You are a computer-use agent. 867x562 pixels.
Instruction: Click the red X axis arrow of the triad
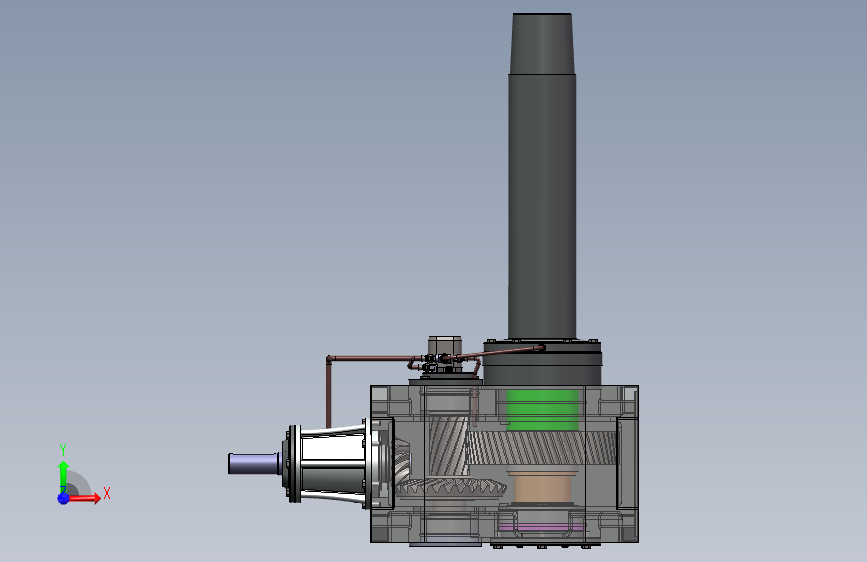[86, 498]
